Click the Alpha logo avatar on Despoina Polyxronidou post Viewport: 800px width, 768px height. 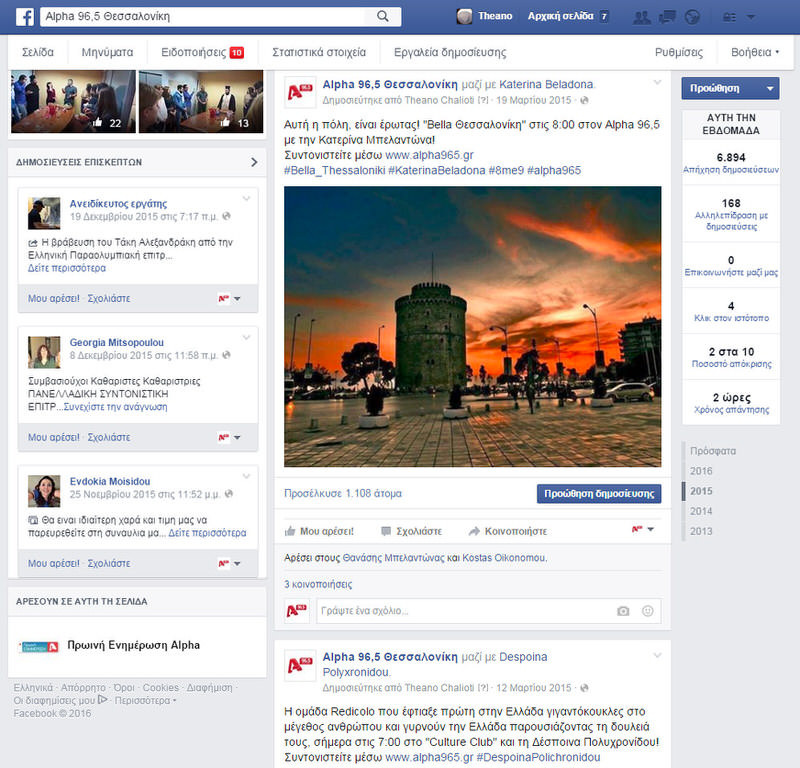coord(299,665)
